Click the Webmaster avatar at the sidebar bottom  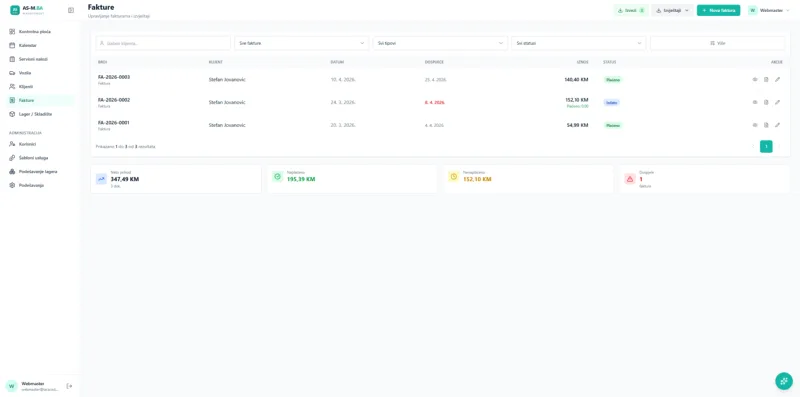coord(12,386)
